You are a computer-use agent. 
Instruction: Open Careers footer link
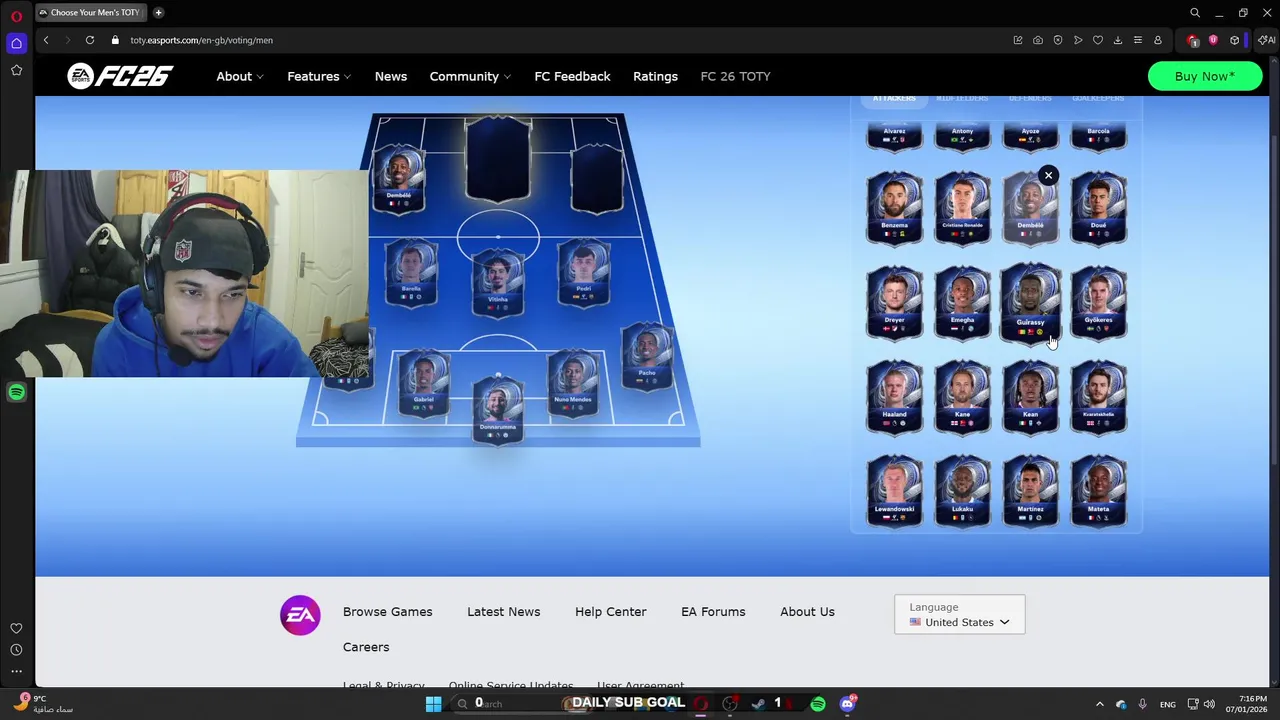(366, 647)
